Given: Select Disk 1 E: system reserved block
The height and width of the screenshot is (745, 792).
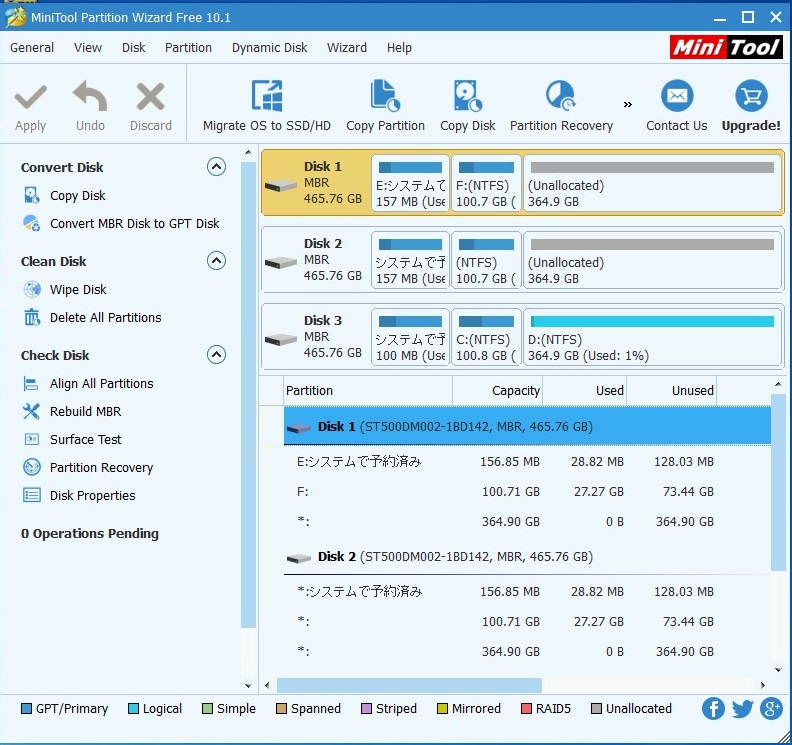Looking at the screenshot, I should coord(410,182).
